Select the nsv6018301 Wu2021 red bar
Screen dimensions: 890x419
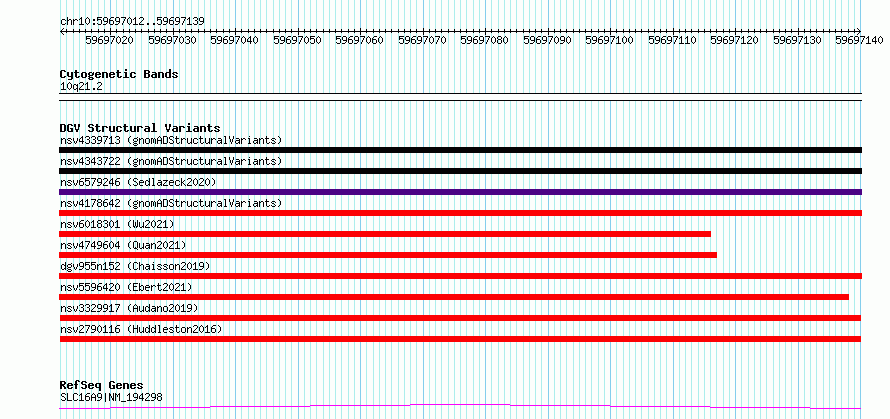[385, 234]
